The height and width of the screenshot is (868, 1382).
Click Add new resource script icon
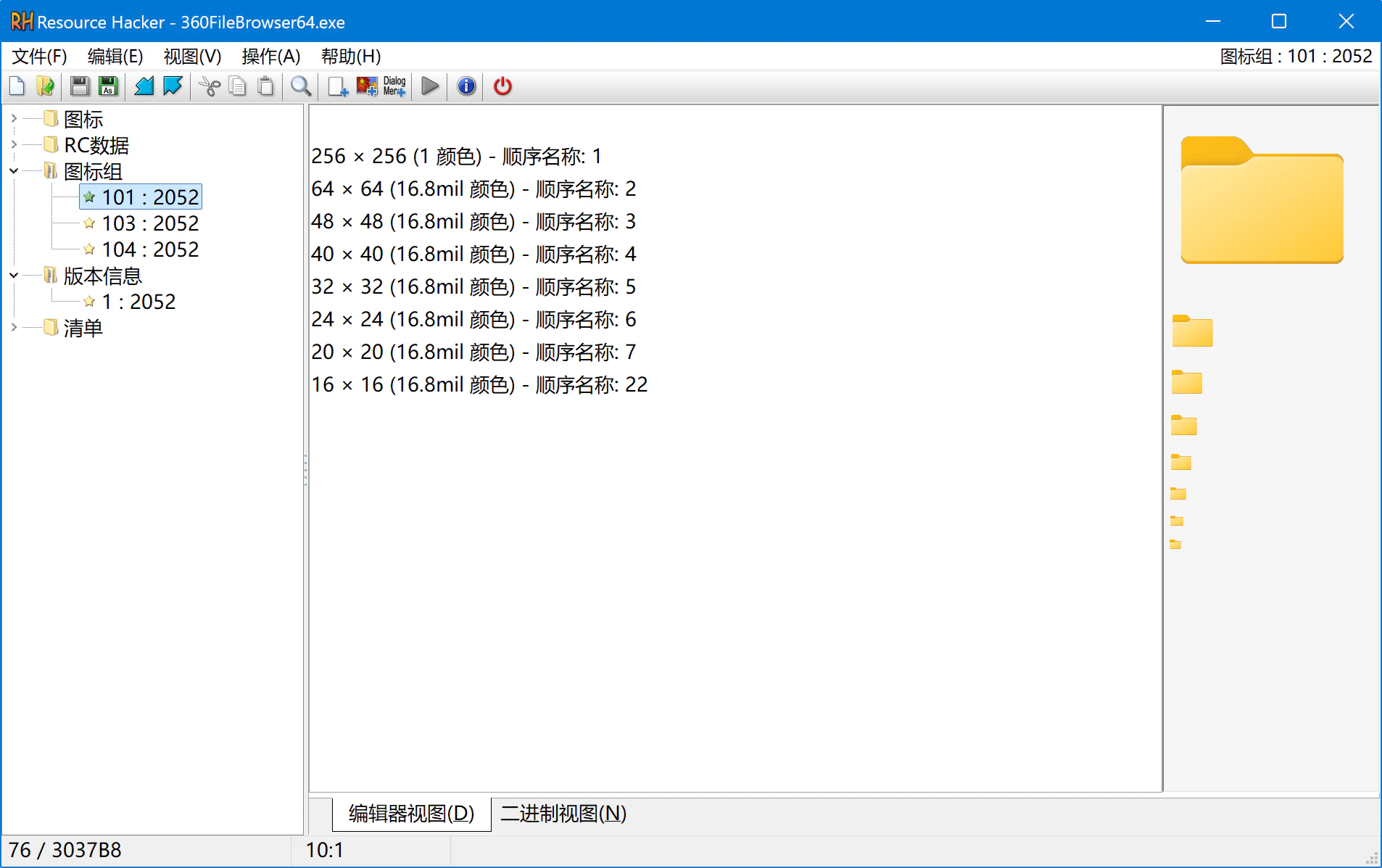point(338,86)
